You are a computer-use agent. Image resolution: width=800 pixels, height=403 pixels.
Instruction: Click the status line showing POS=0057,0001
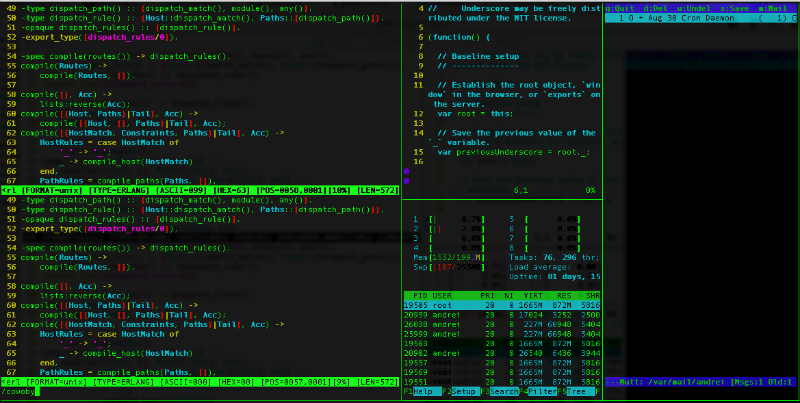click(x=201, y=382)
